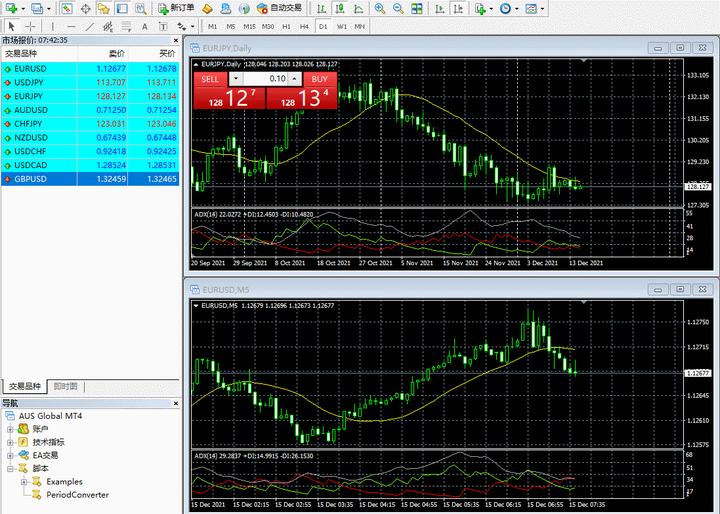Select the text label (T) tool
This screenshot has height=514, width=720.
point(163,27)
